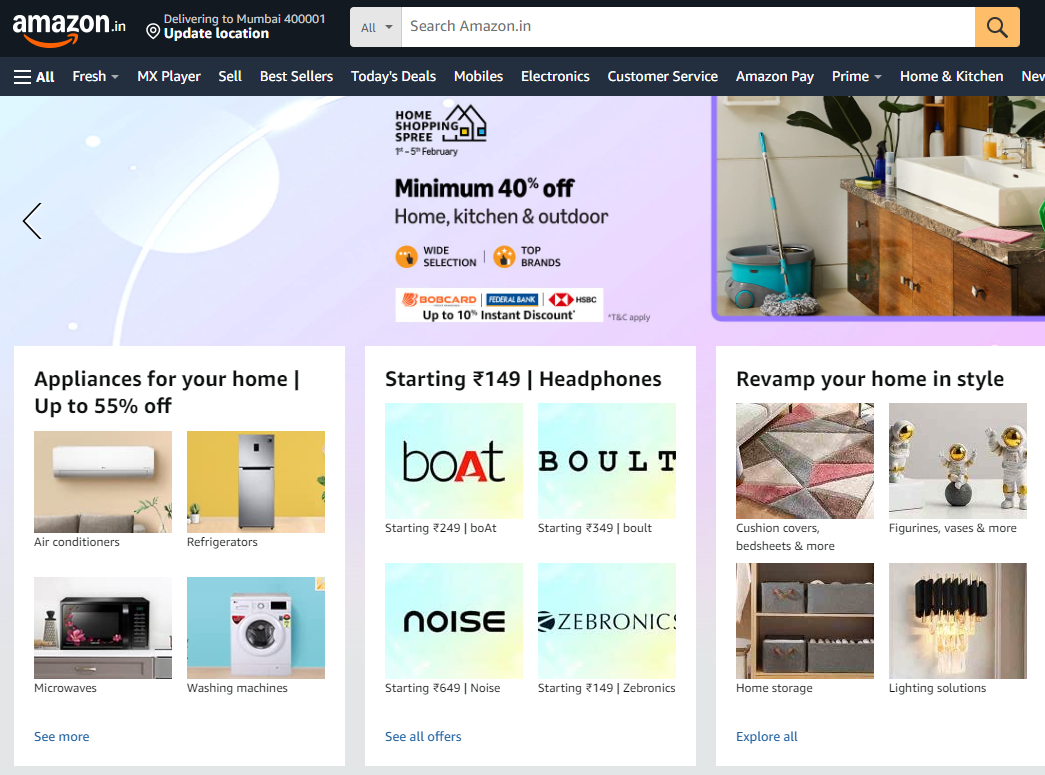
Task: Click the Search Amazon.in input field
Action: pos(688,27)
